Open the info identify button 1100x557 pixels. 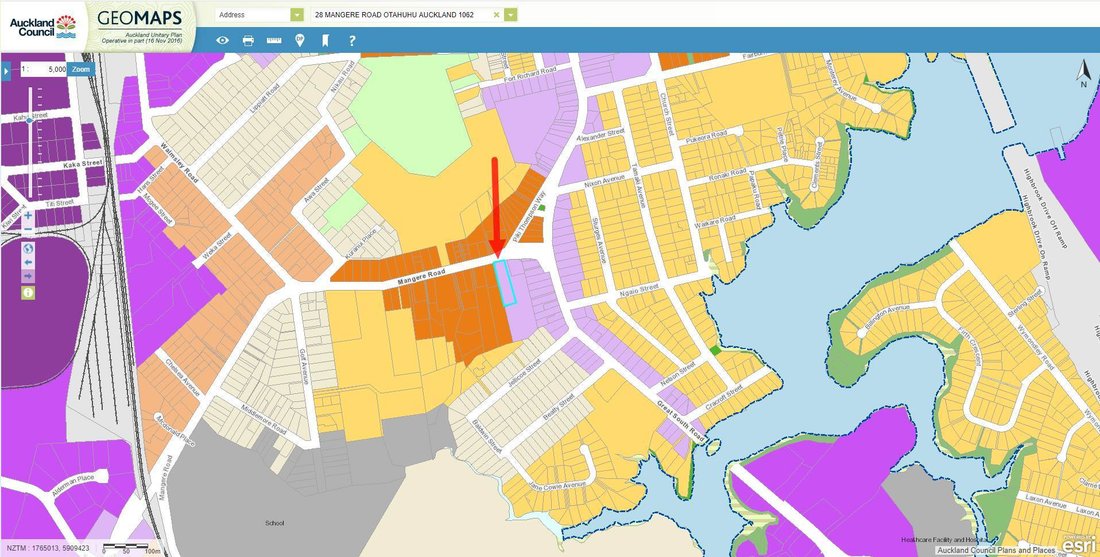click(x=28, y=293)
